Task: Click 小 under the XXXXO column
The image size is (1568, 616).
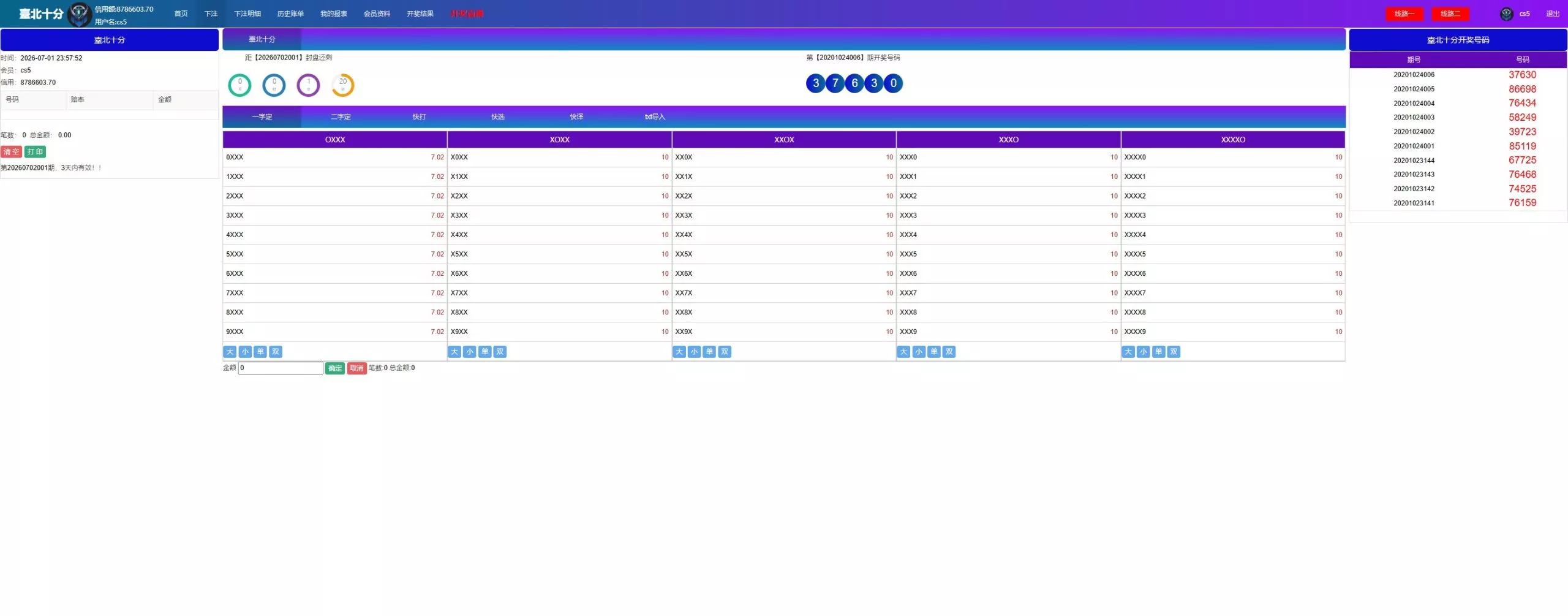Action: pos(1144,352)
